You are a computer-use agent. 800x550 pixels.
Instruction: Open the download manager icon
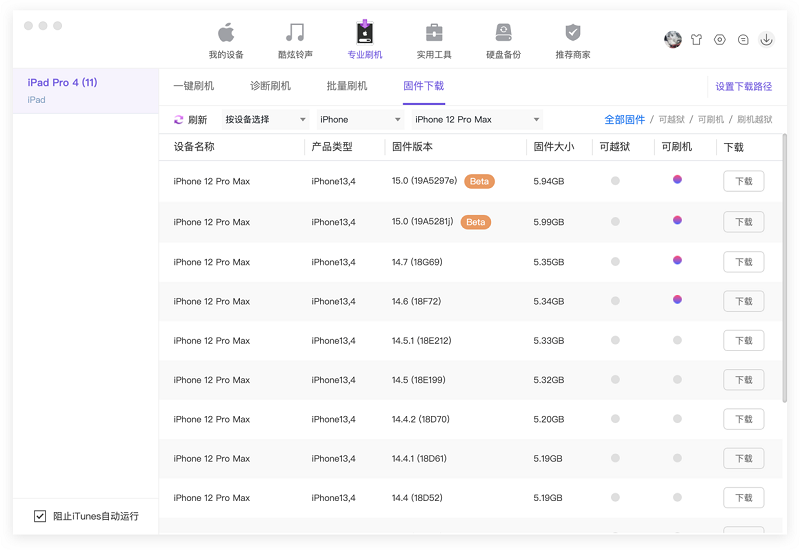[x=766, y=40]
